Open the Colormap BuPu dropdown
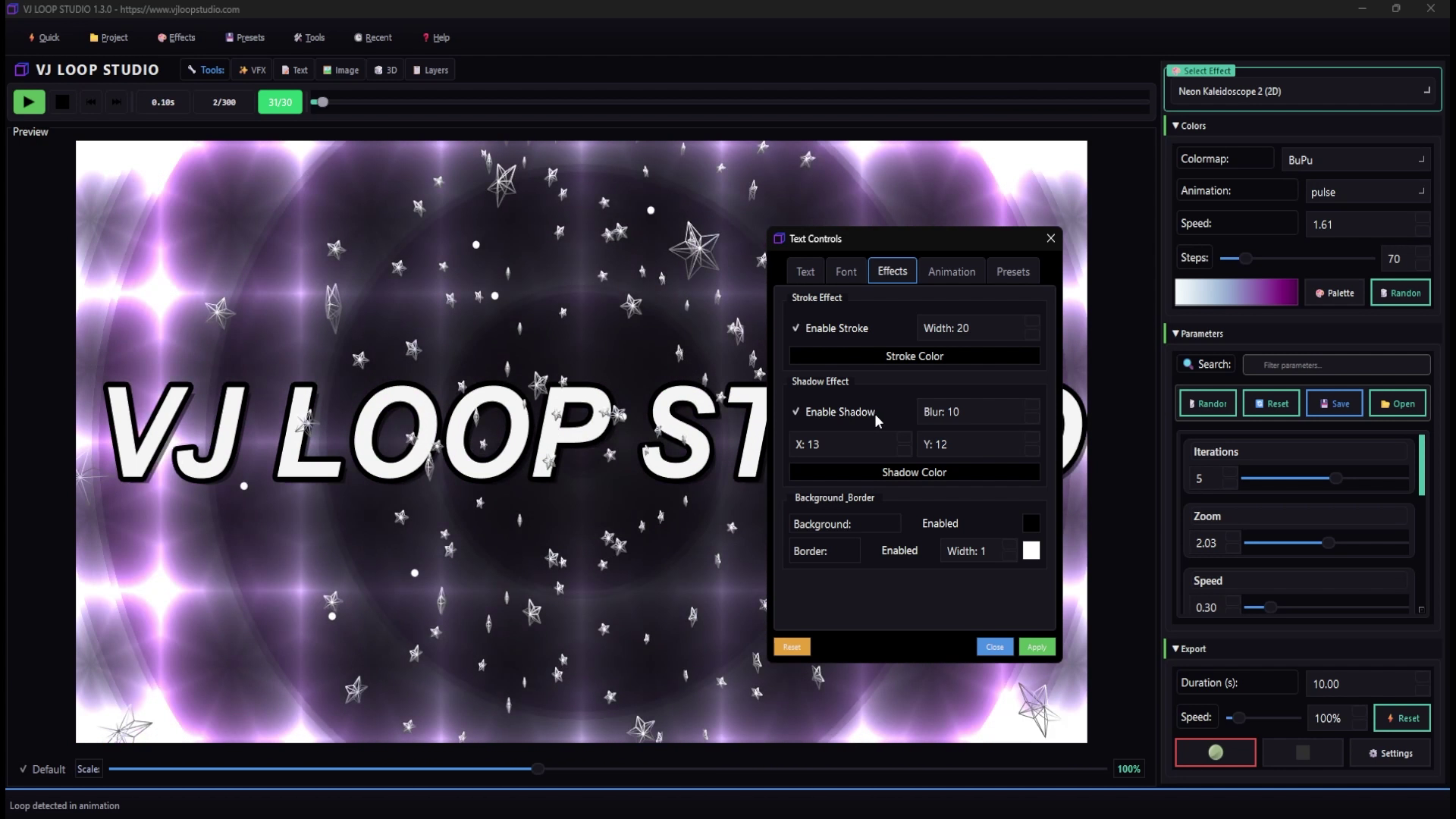Viewport: 1456px width, 819px height. 1355,159
